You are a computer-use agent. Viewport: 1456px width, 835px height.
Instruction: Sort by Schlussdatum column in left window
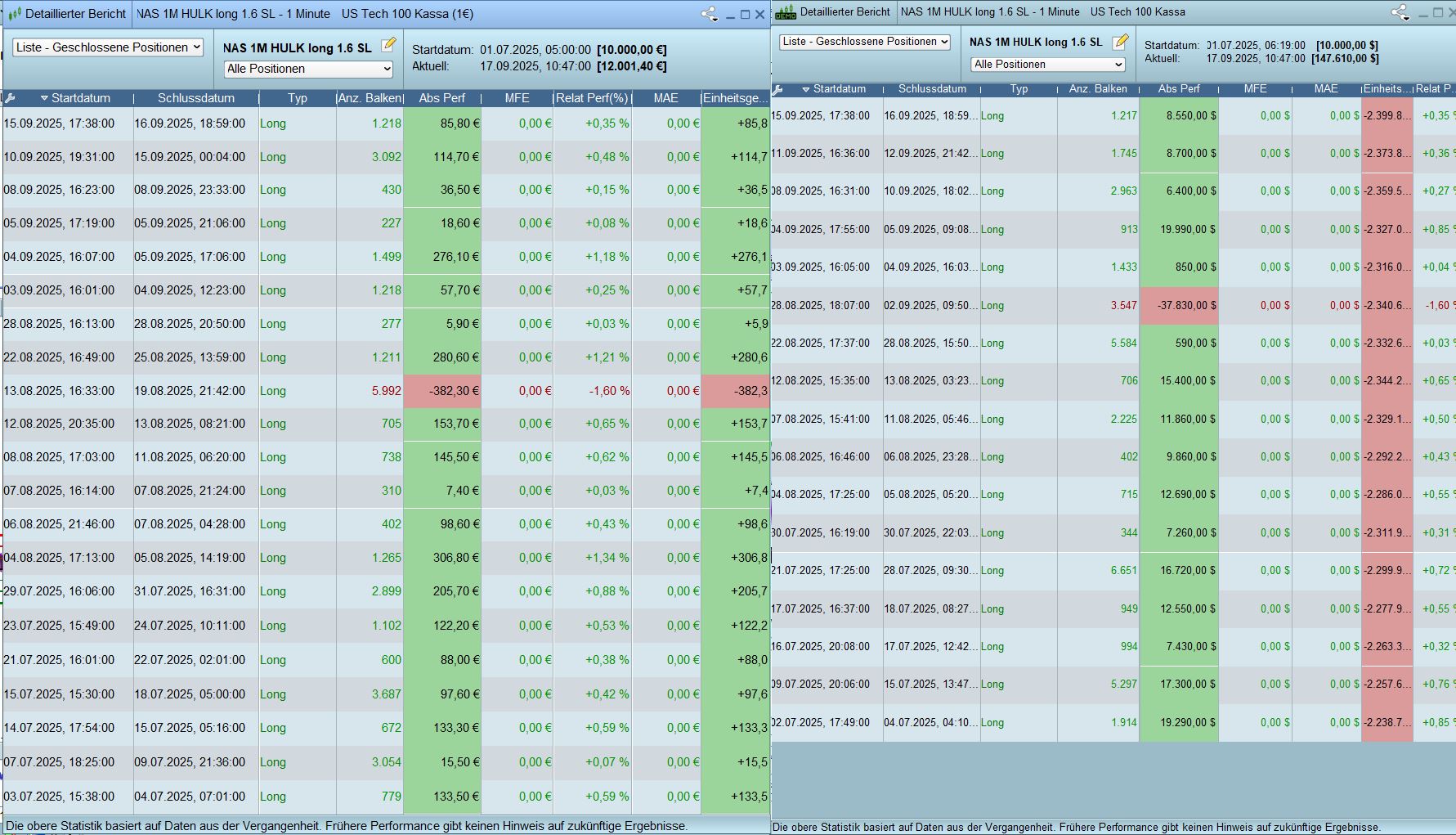tap(196, 98)
